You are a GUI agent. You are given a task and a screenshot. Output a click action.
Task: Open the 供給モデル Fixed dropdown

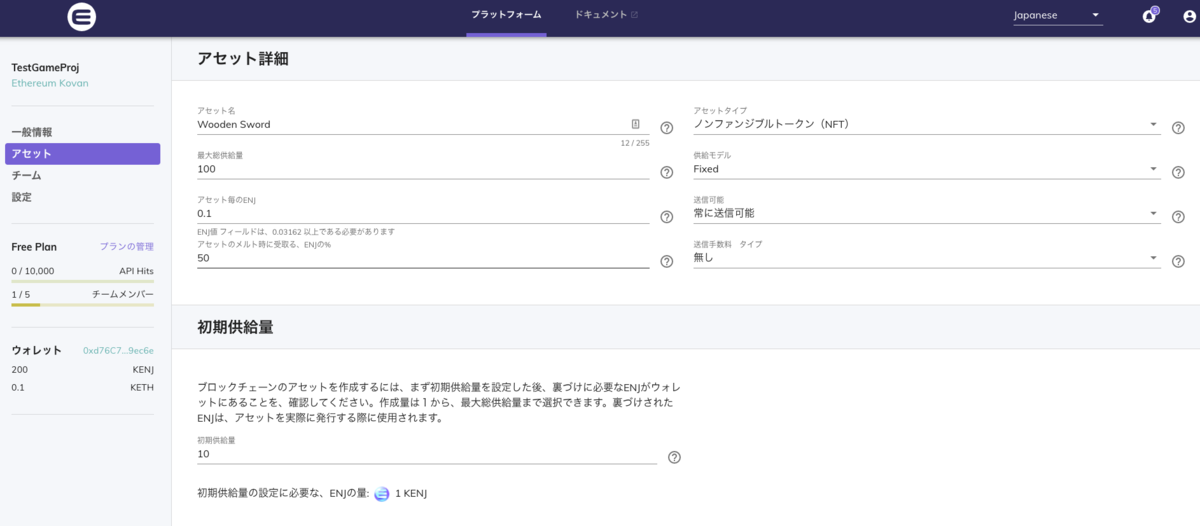[x=927, y=169]
